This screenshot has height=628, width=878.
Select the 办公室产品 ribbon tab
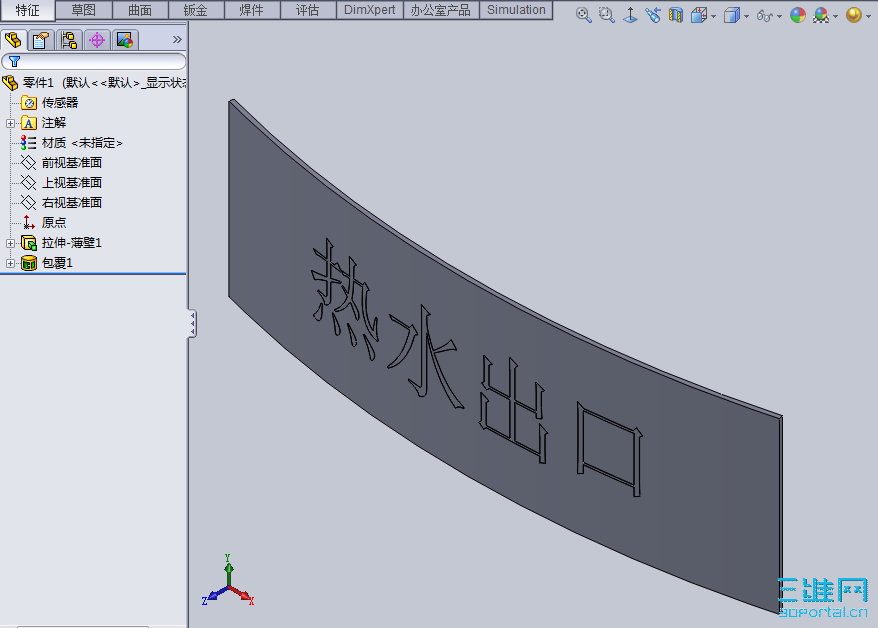pos(441,10)
